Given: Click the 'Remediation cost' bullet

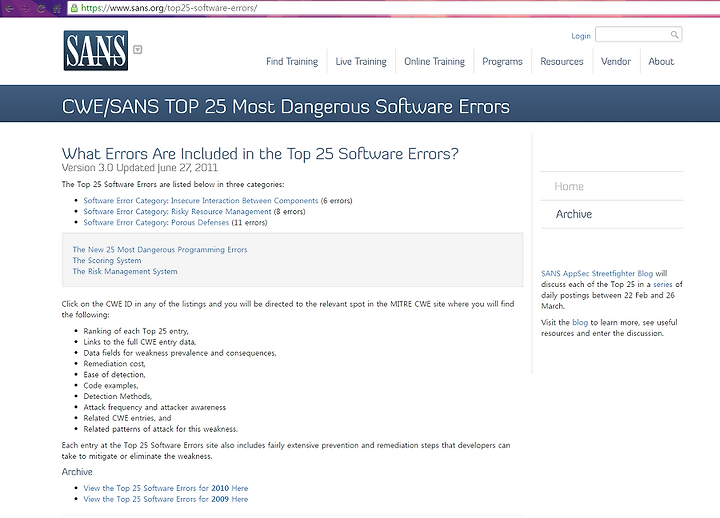Looking at the screenshot, I should (114, 364).
